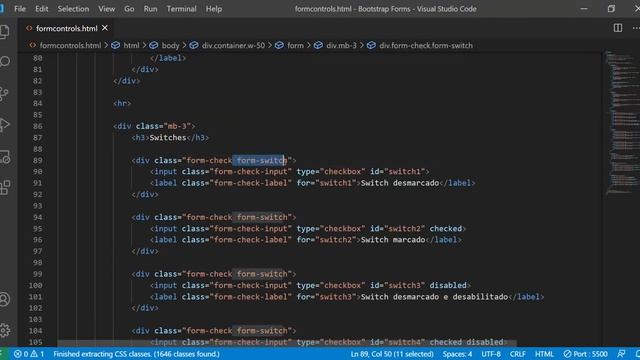Change language mode via HTML status item
The image size is (640, 360).
pyautogui.click(x=544, y=354)
